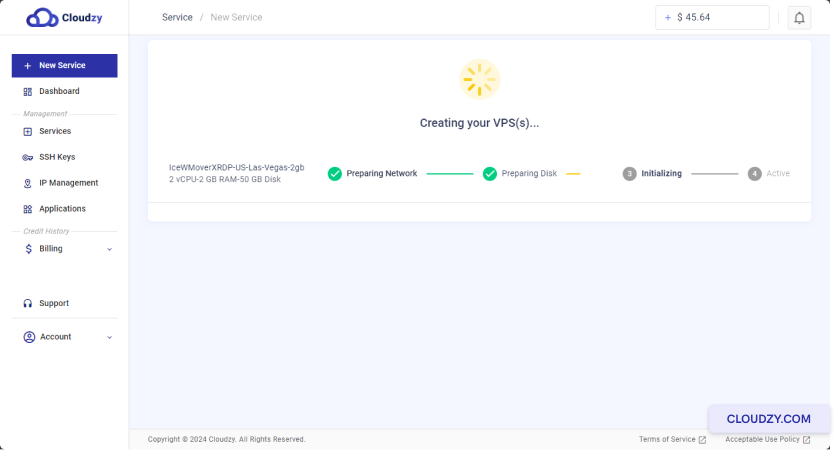Open Support page link
Screen dimensions: 836x450
pos(54,303)
